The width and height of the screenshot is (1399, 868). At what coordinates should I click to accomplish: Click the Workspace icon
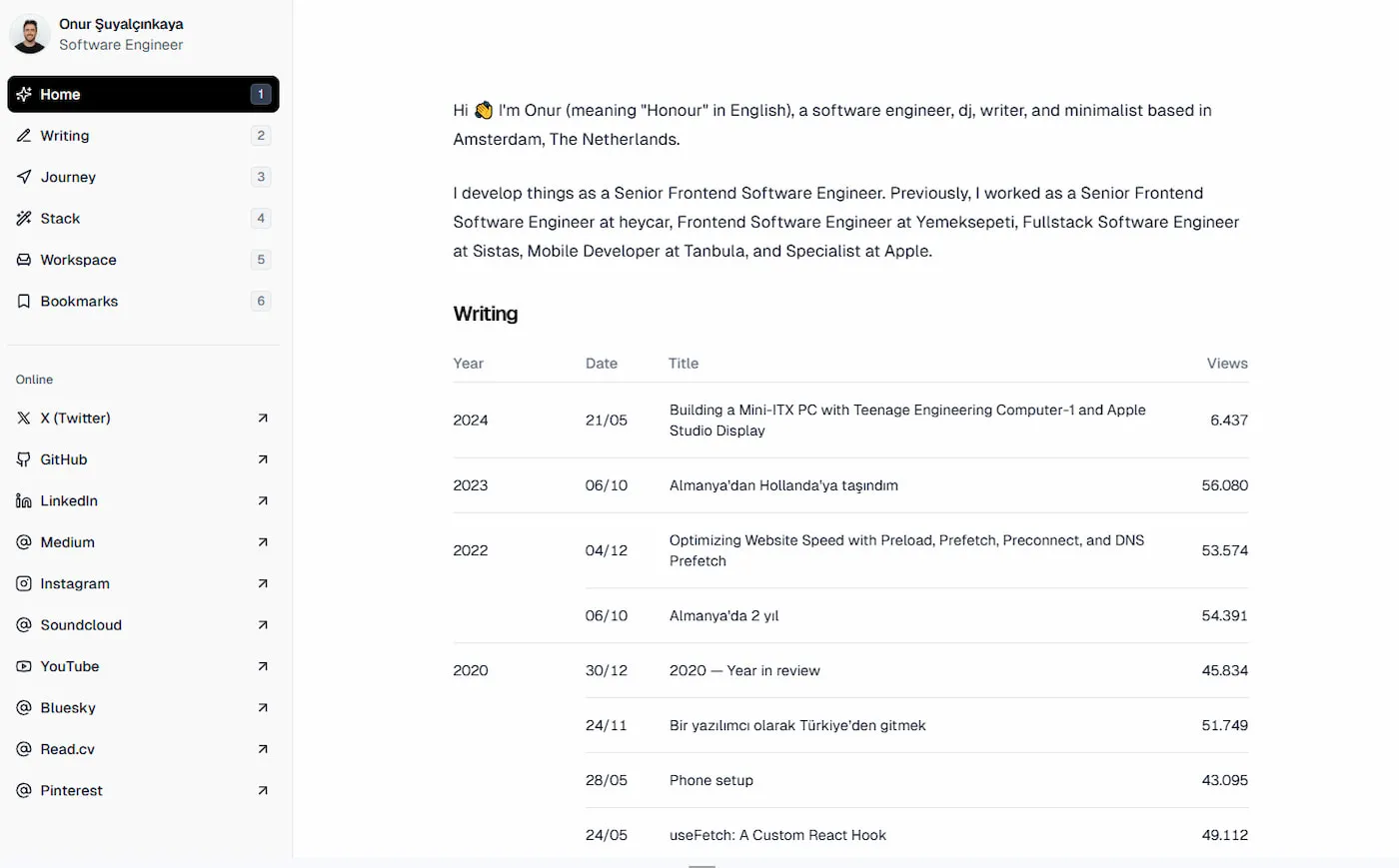coord(24,260)
